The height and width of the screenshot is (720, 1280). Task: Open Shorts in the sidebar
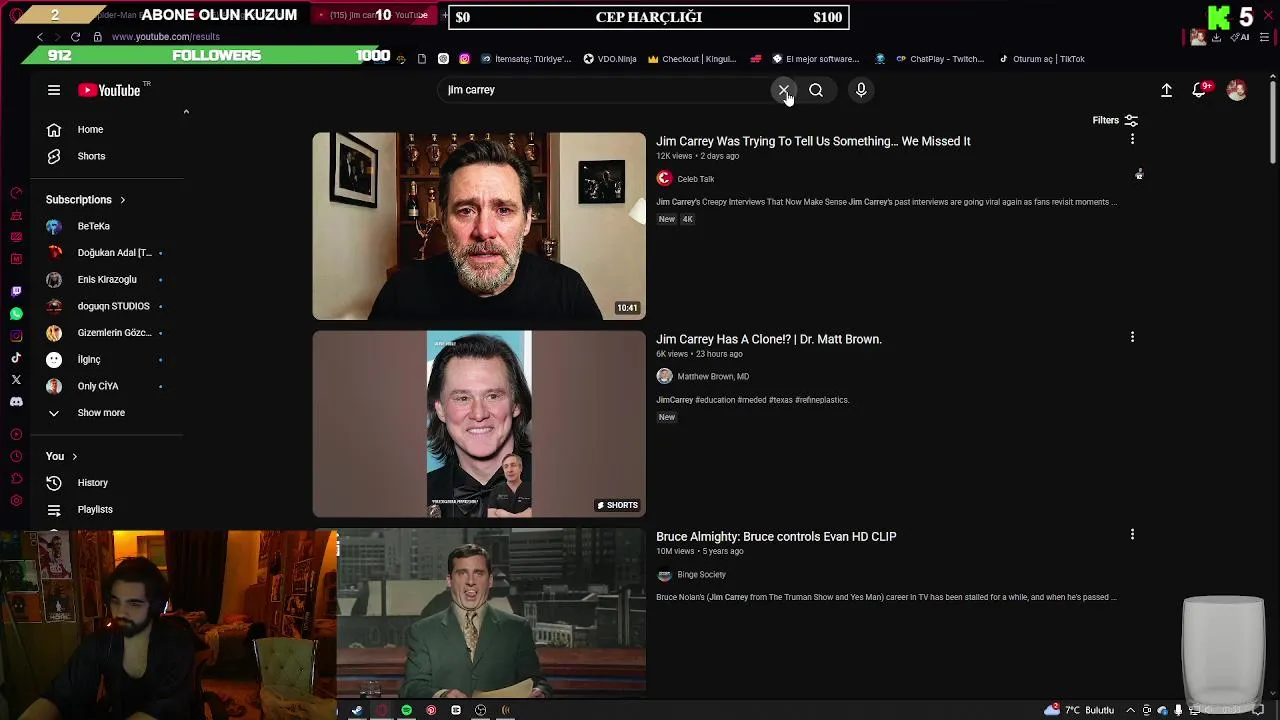tap(107, 156)
